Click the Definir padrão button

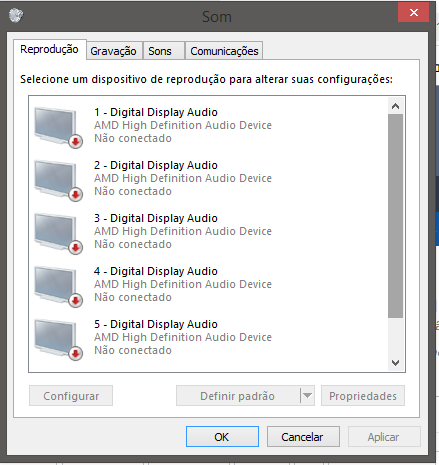click(x=238, y=396)
